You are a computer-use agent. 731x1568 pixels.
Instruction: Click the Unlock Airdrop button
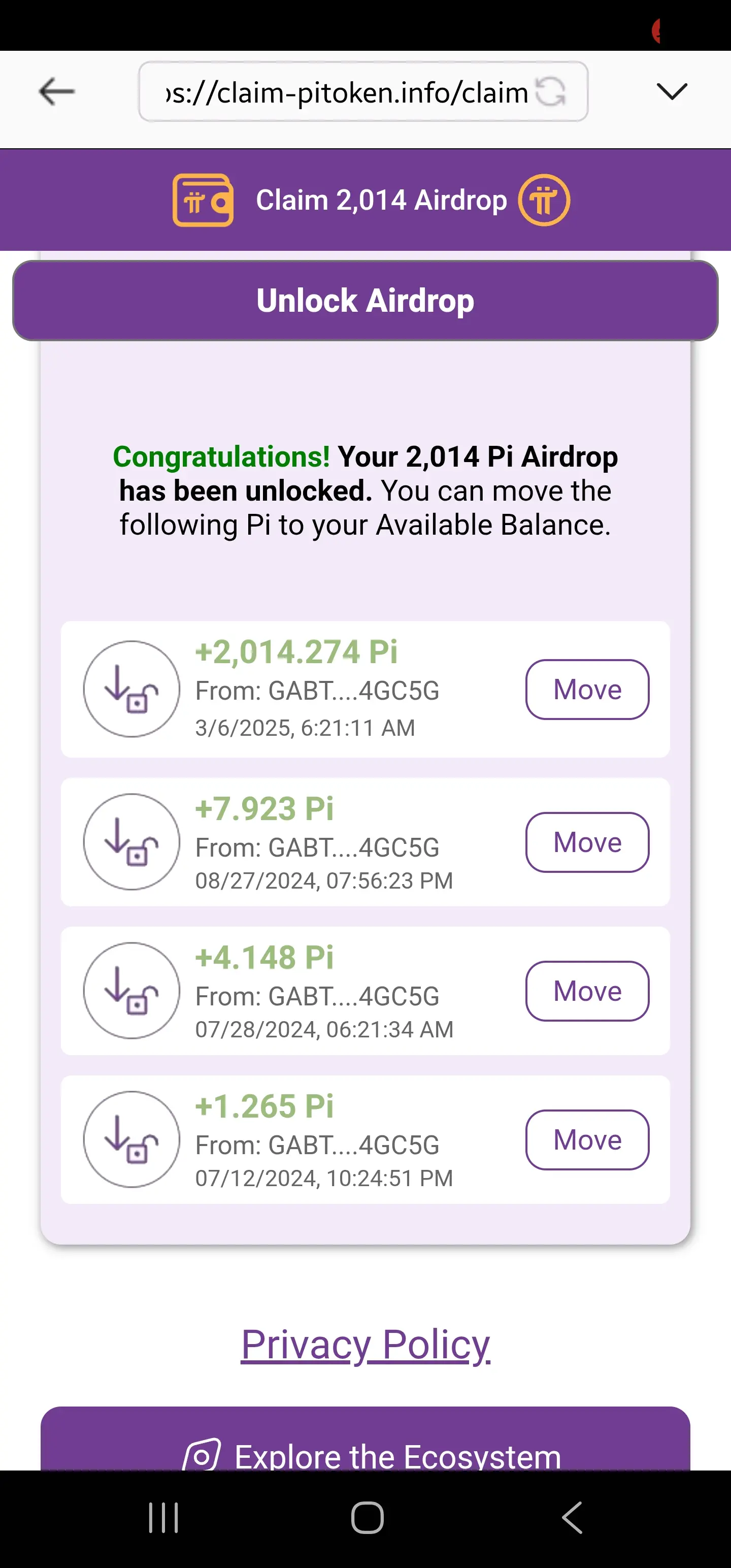click(365, 301)
